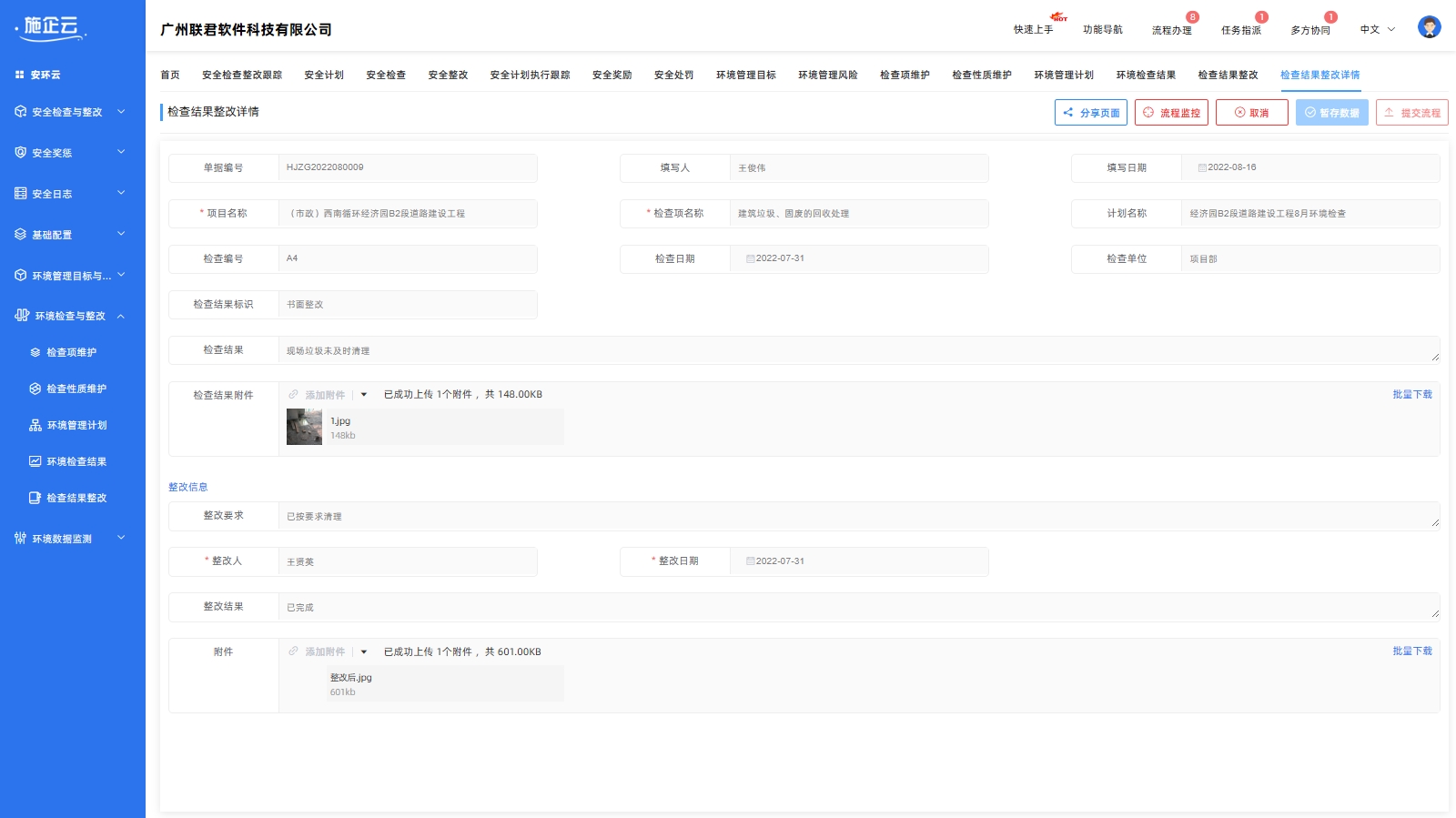Open the 1.jpg attachment thumbnail

pos(304,427)
